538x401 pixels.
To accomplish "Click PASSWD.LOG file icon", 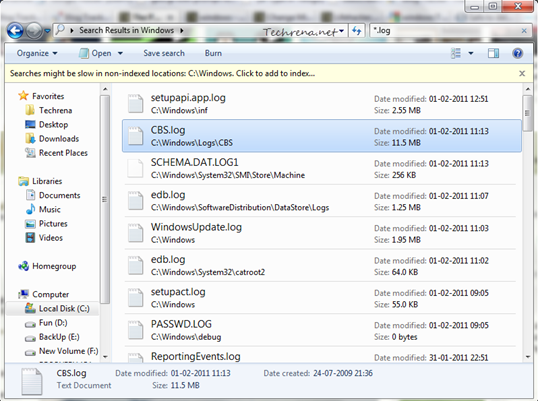I will click(x=136, y=330).
